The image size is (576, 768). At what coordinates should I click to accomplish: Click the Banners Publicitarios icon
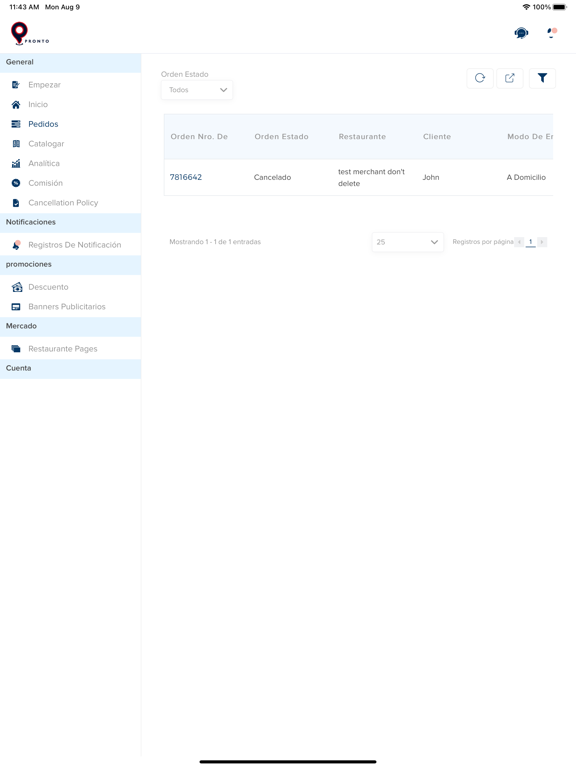[x=16, y=307]
